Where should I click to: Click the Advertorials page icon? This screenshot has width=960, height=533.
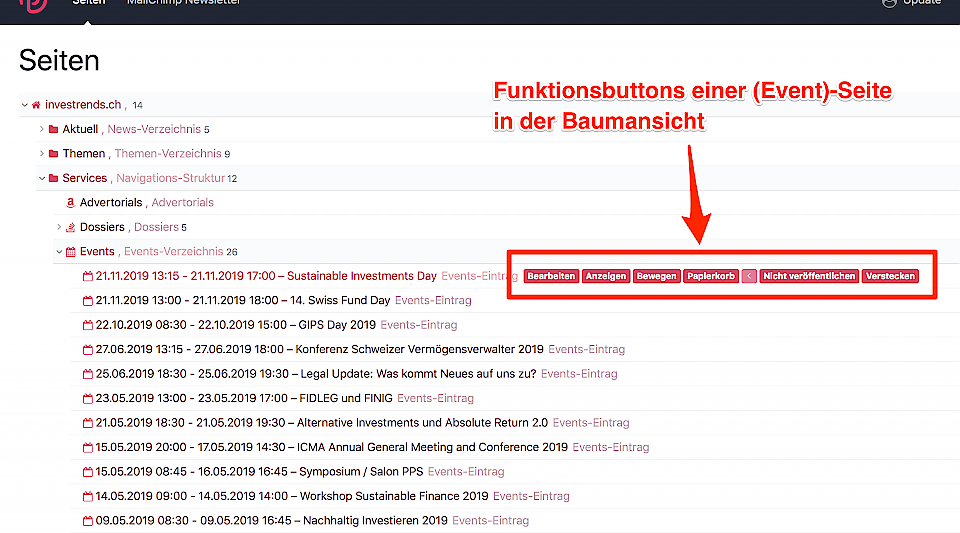point(70,203)
